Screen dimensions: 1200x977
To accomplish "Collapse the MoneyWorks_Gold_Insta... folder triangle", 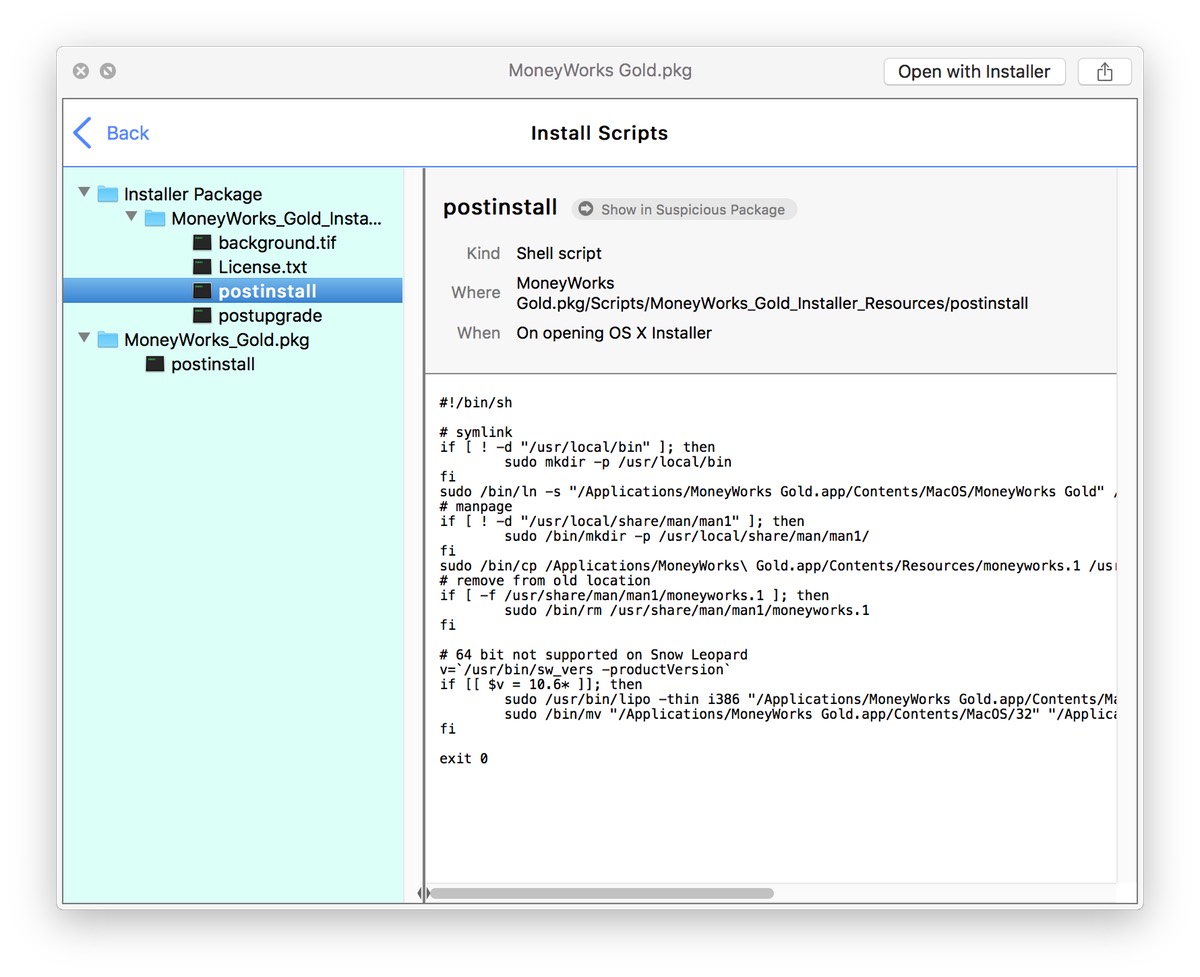I will (x=131, y=216).
